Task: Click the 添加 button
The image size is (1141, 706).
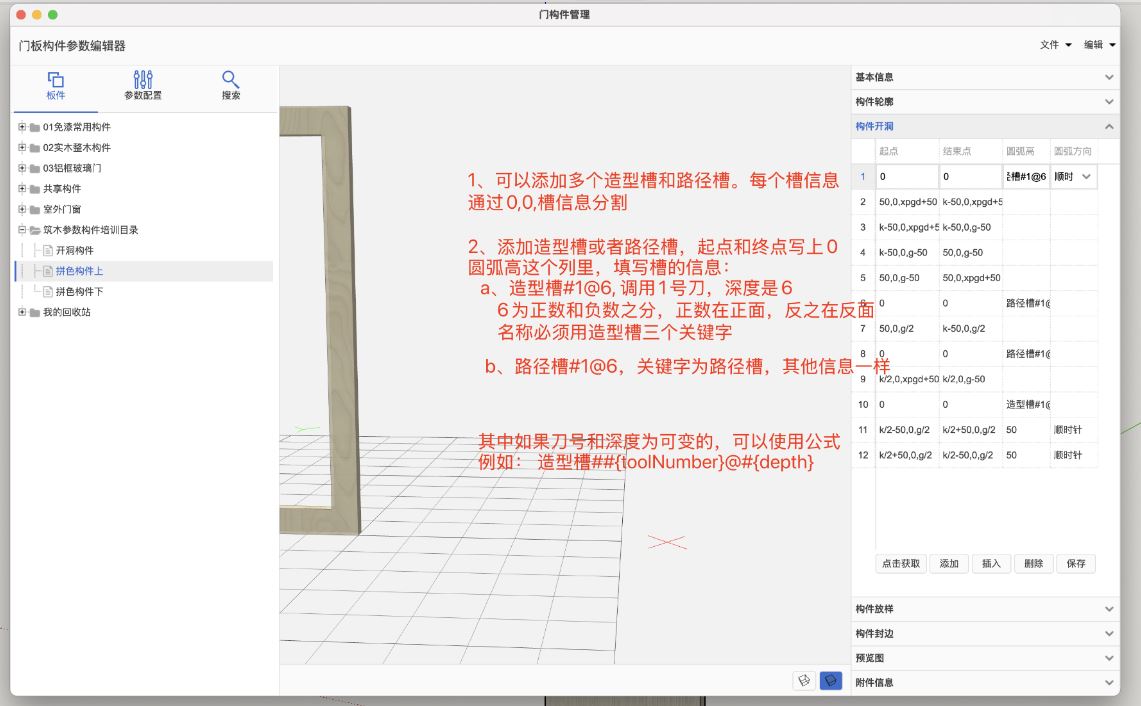Action: click(948, 563)
